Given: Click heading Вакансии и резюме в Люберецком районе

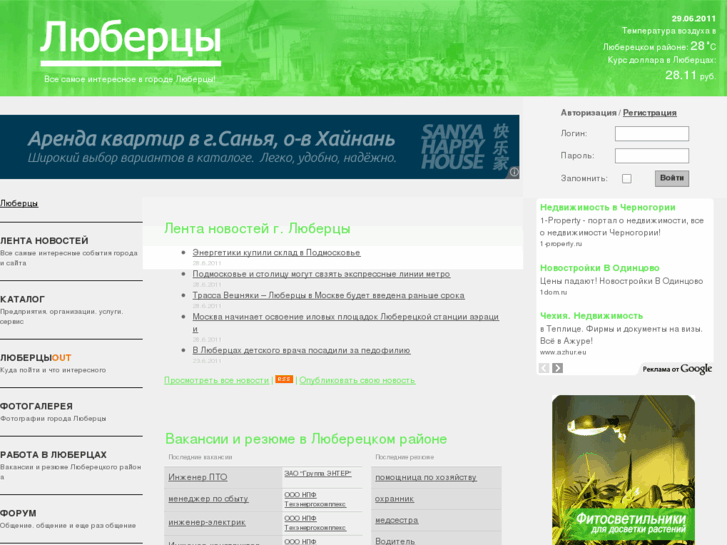Looking at the screenshot, I should [306, 438].
